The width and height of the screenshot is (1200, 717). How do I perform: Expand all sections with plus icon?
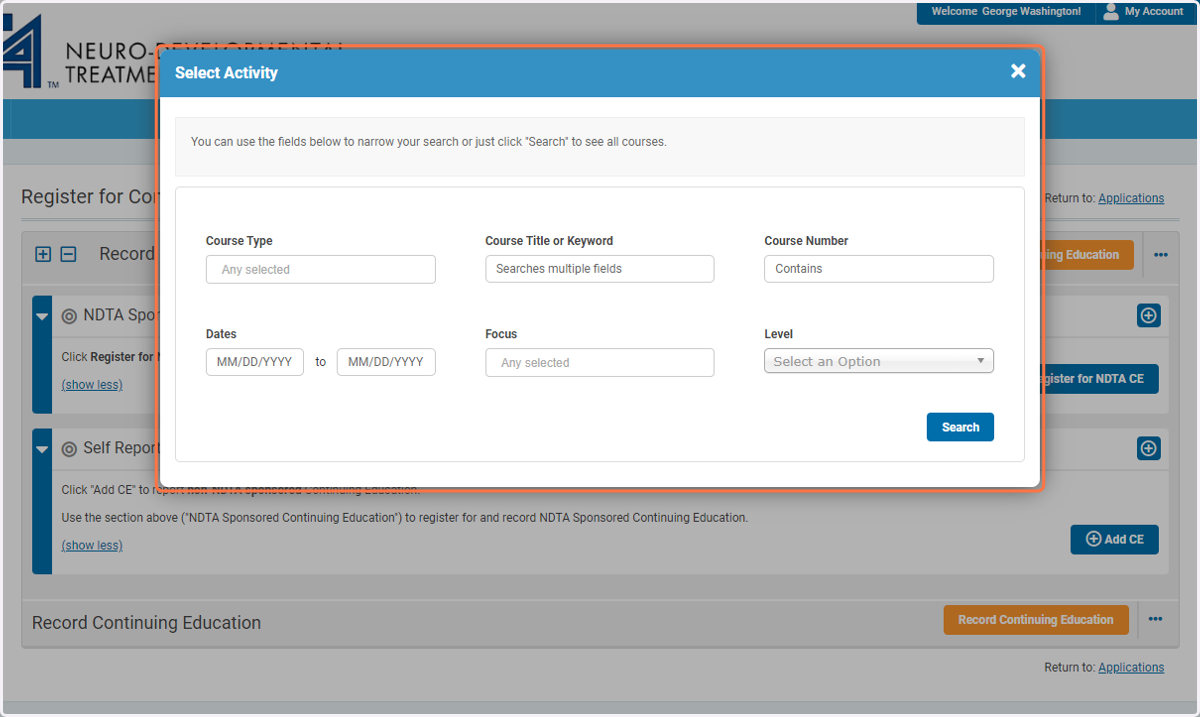click(43, 254)
